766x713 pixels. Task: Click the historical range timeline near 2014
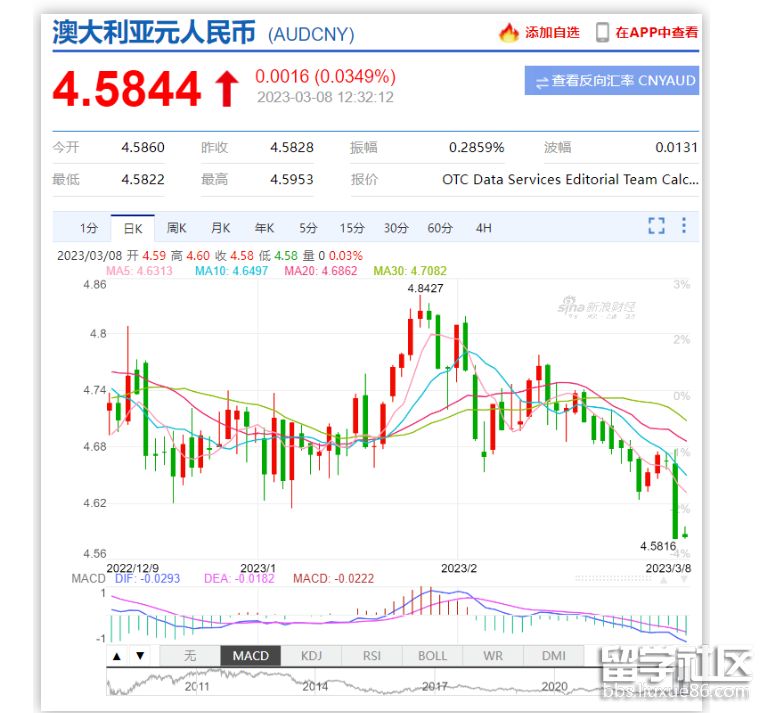(x=314, y=685)
